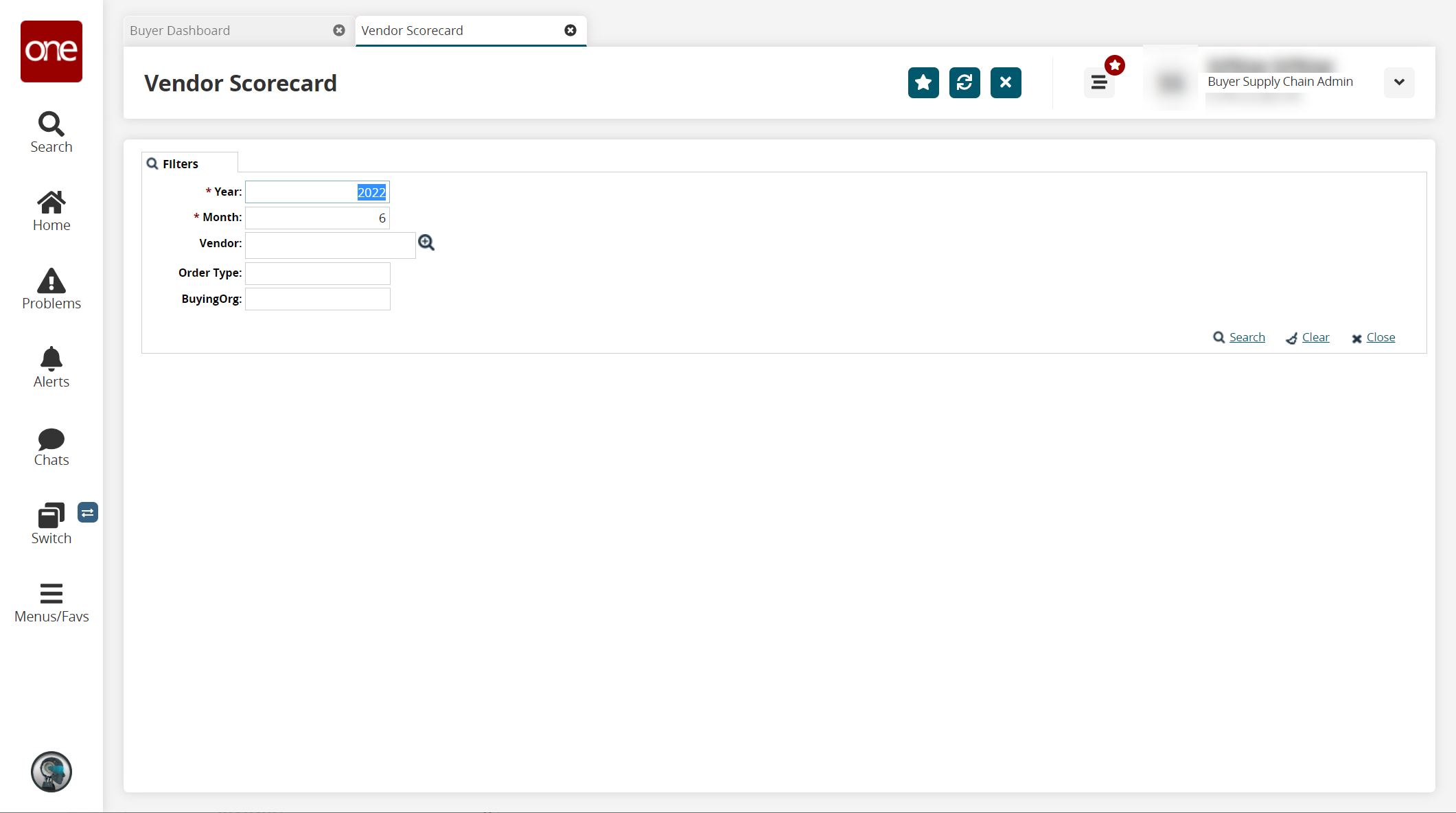Click the assistant avatar at bottom left
This screenshot has height=813, width=1456.
51,772
